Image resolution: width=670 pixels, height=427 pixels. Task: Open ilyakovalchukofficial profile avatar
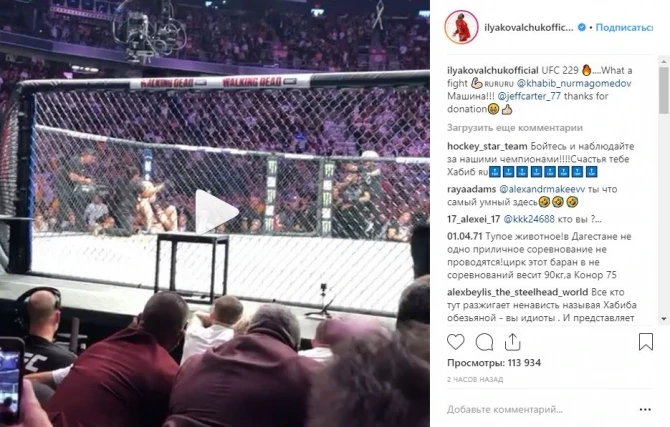tap(461, 27)
